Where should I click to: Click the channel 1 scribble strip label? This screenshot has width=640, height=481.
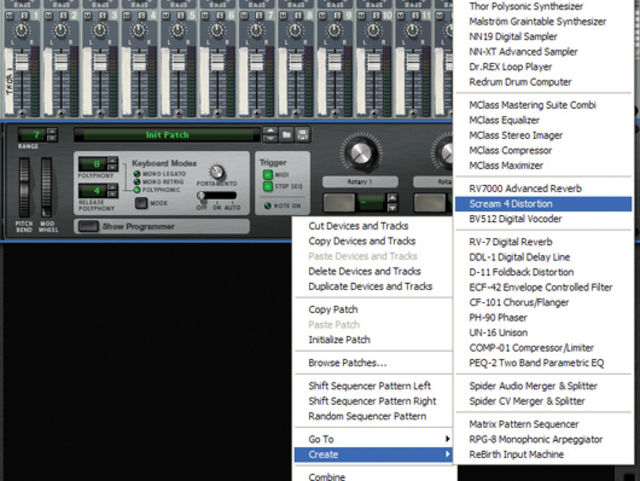click(x=9, y=82)
